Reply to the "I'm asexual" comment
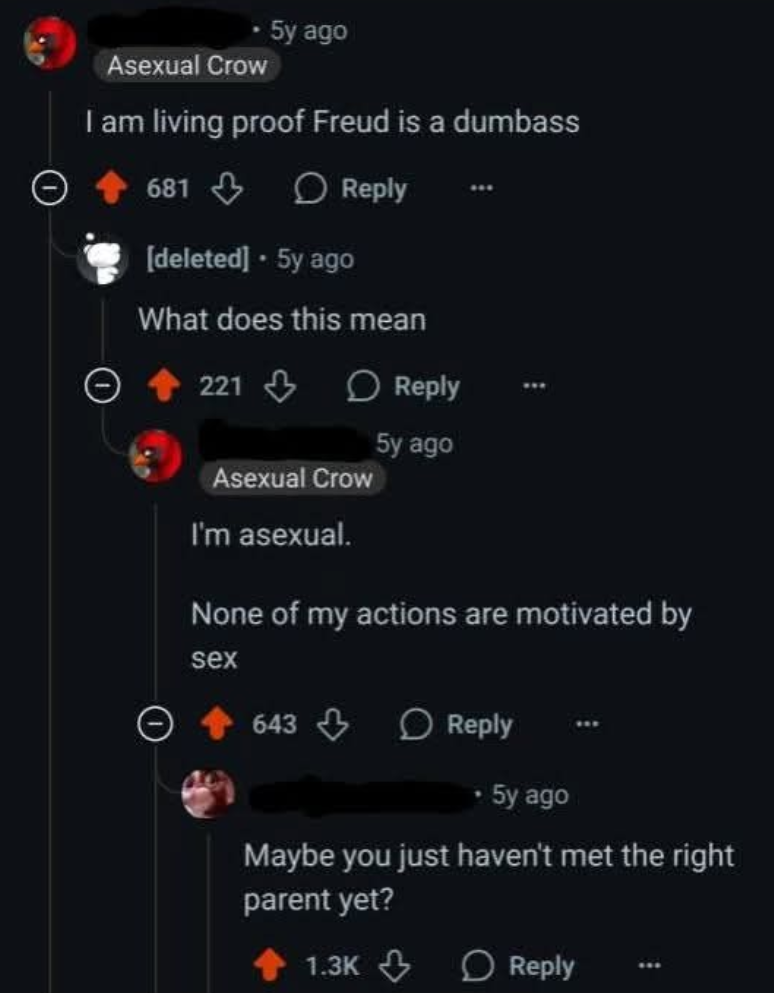Viewport: 774px width, 993px height. 457,724
